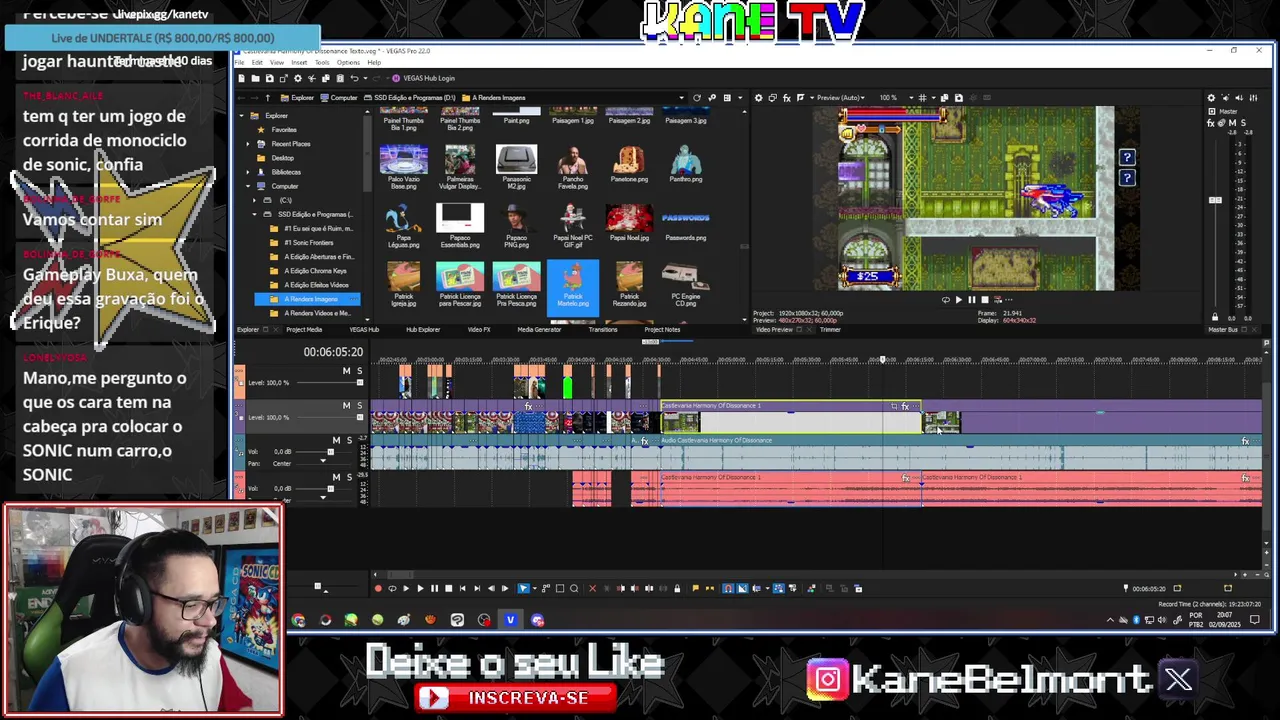This screenshot has height=720, width=1280.
Task: Open Preview (Auto) quality dropdown
Action: [840, 97]
